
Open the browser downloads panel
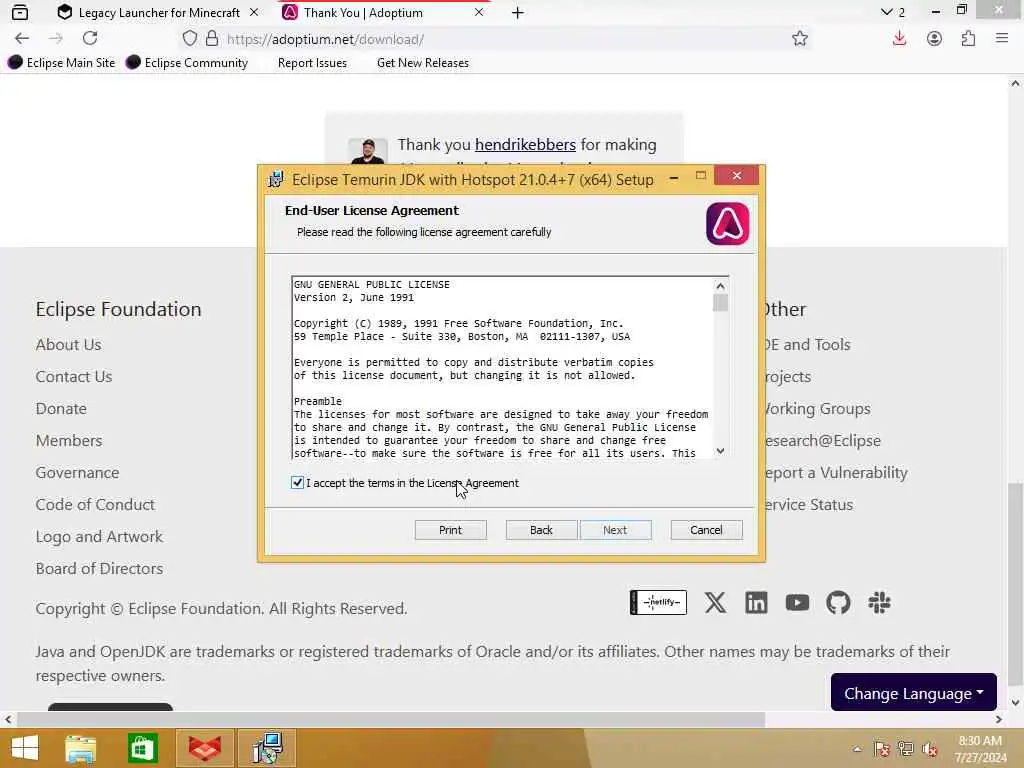click(x=899, y=39)
